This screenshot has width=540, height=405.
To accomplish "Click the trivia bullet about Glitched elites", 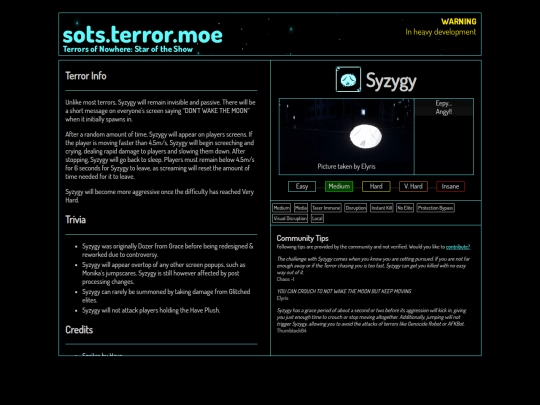I will [x=166, y=296].
